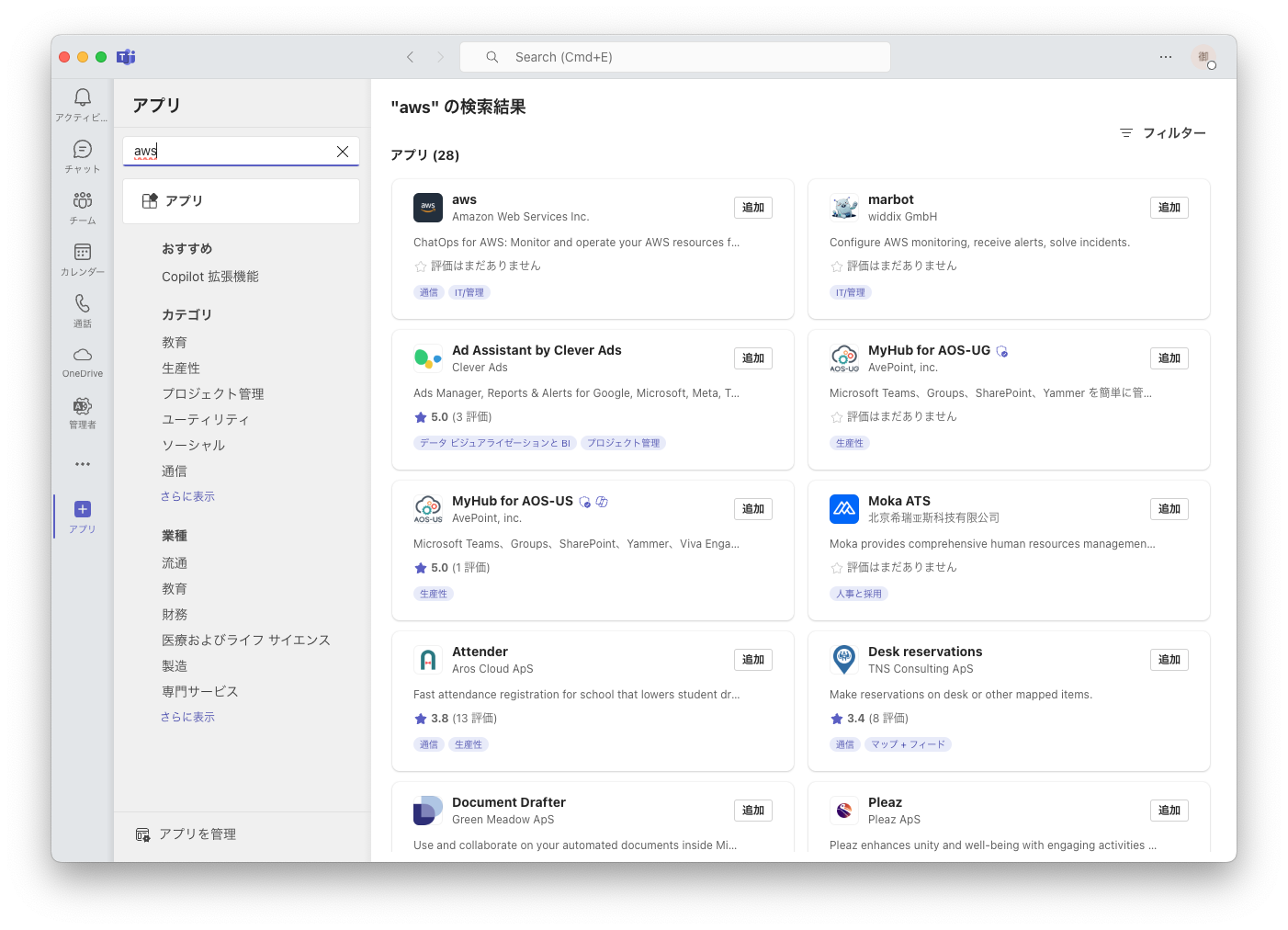Screen dimensions: 1288x930
Task: Add Ad Assistant by Clever Ads with 追加
Action: click(x=753, y=358)
